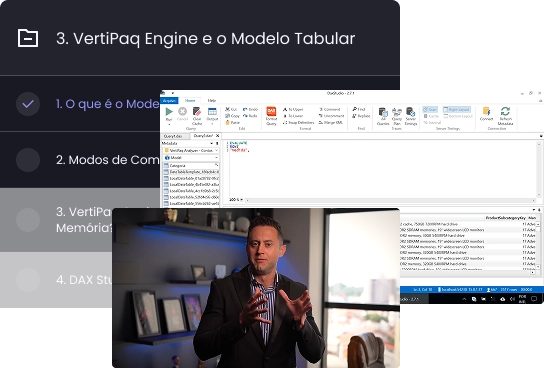
Task: Click the orange Format Query icon
Action: (271, 111)
